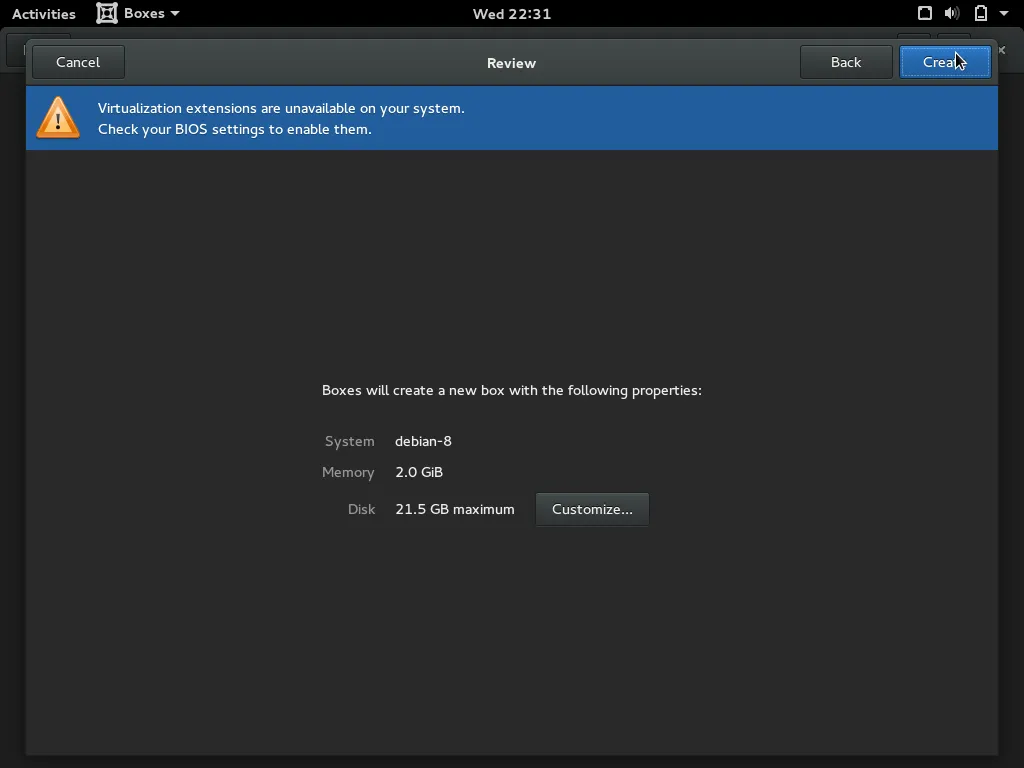Screen dimensions: 1024x768
Task: Cancel the box creation
Action: pos(77,61)
